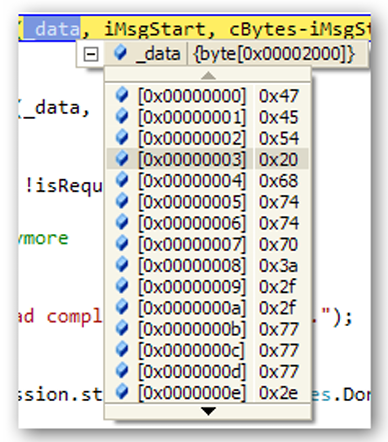This screenshot has width=388, height=442.
Task: Click icon beside index [0x0000000d]
Action: point(122,371)
